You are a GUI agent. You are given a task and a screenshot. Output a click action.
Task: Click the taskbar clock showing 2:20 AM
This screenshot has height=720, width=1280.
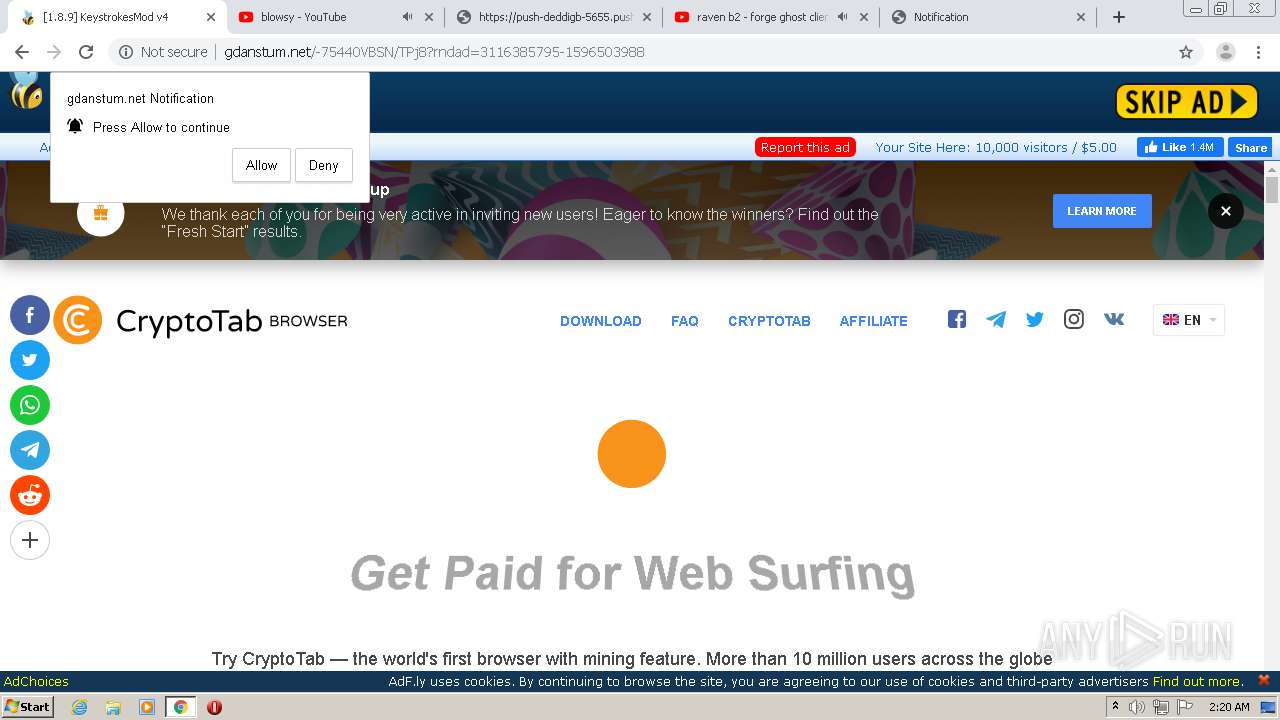point(1229,707)
